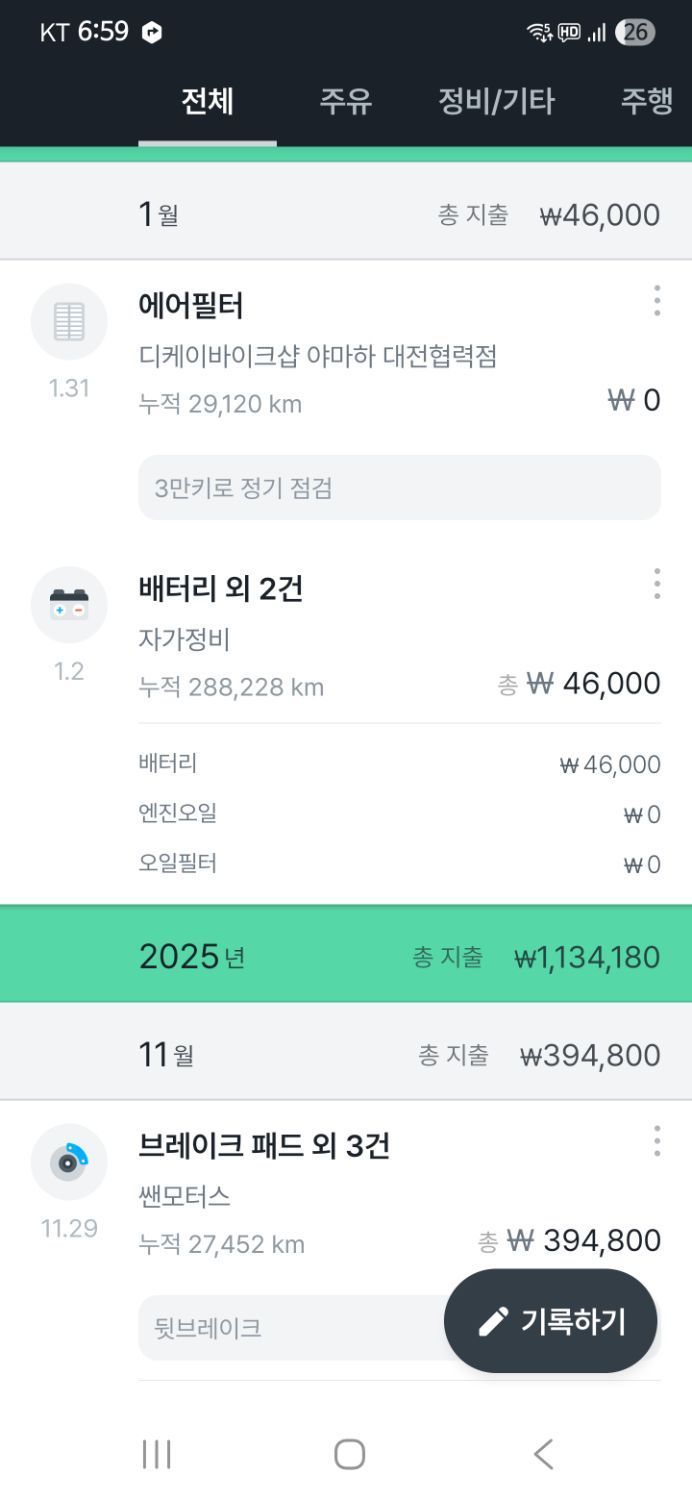
Task: Tap the Android back navigation icon
Action: [543, 1454]
